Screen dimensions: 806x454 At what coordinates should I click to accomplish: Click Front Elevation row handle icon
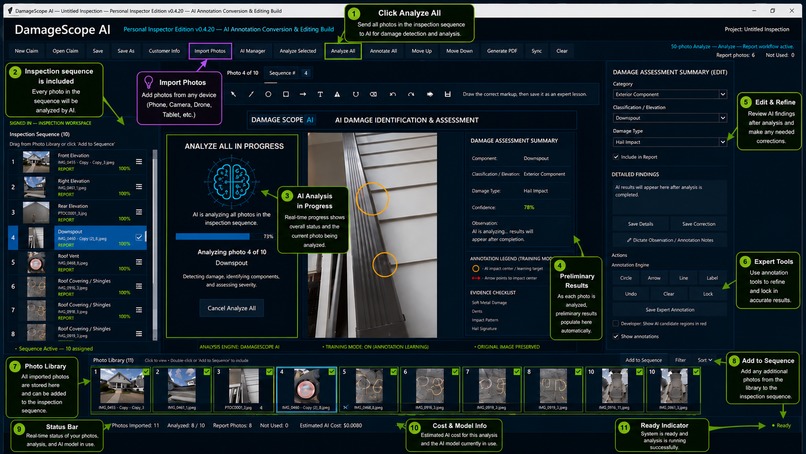(139, 161)
